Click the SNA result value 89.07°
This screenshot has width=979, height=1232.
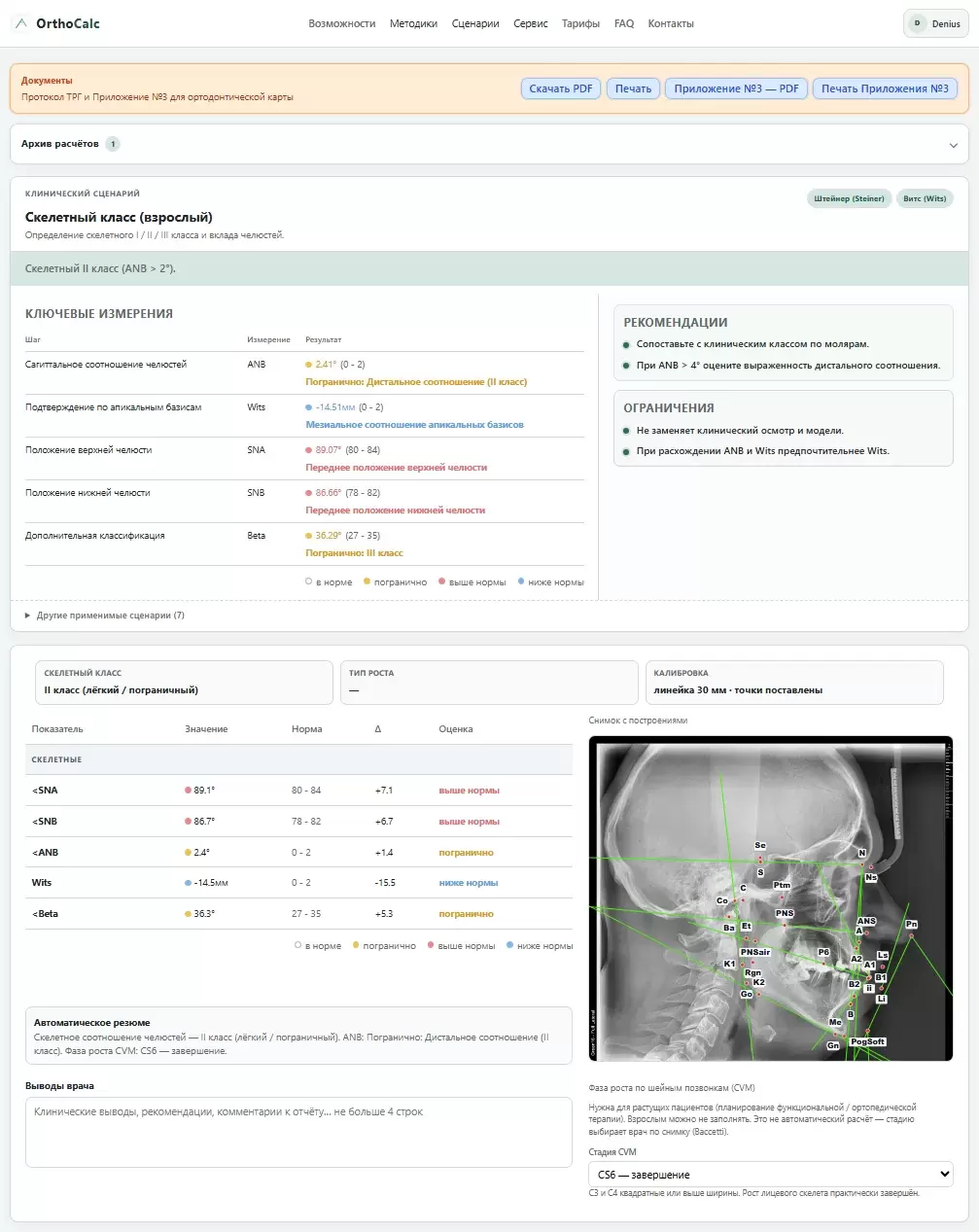pyautogui.click(x=329, y=450)
